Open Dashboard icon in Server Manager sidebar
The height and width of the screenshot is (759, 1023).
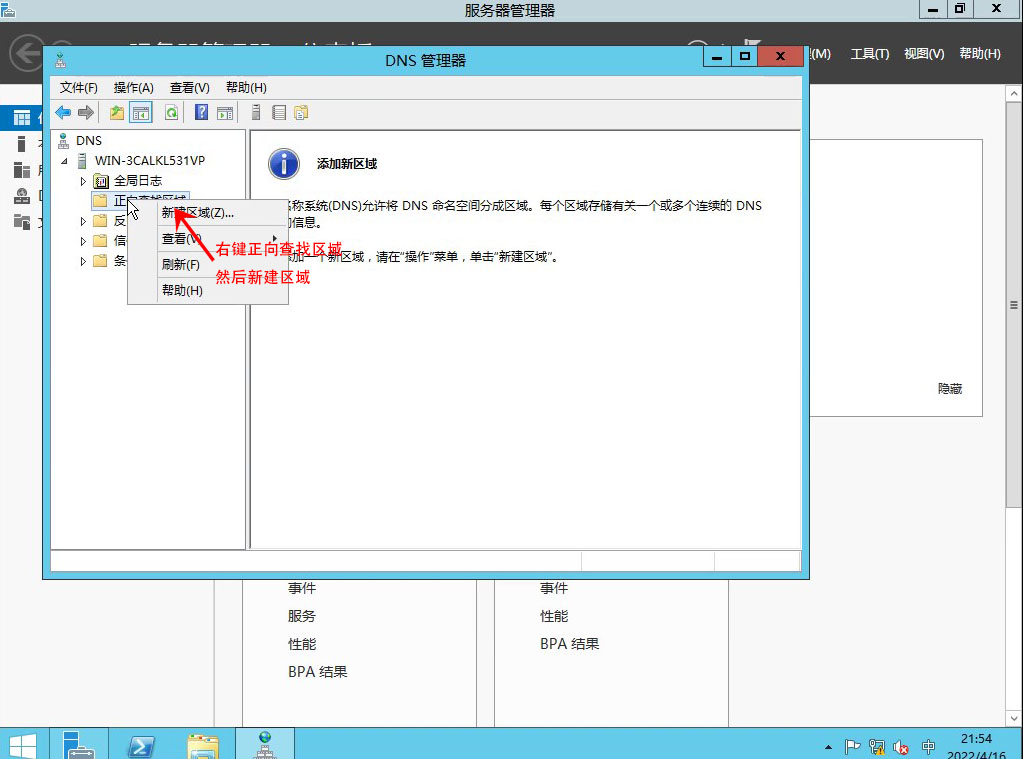click(22, 117)
